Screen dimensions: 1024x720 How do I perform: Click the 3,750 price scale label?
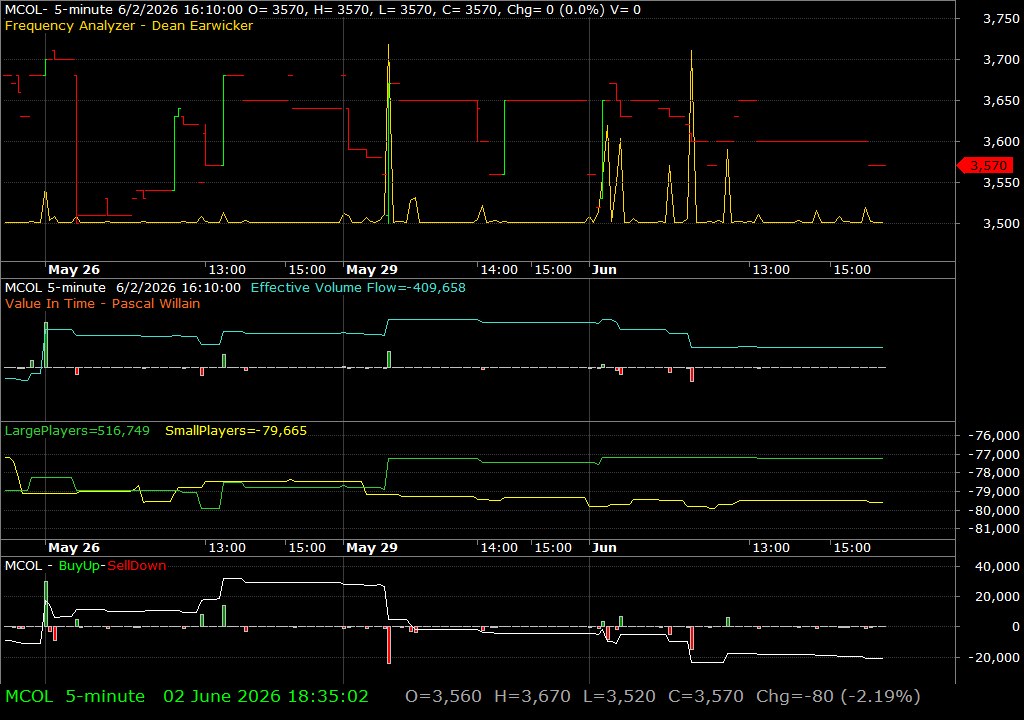pyautogui.click(x=1001, y=18)
